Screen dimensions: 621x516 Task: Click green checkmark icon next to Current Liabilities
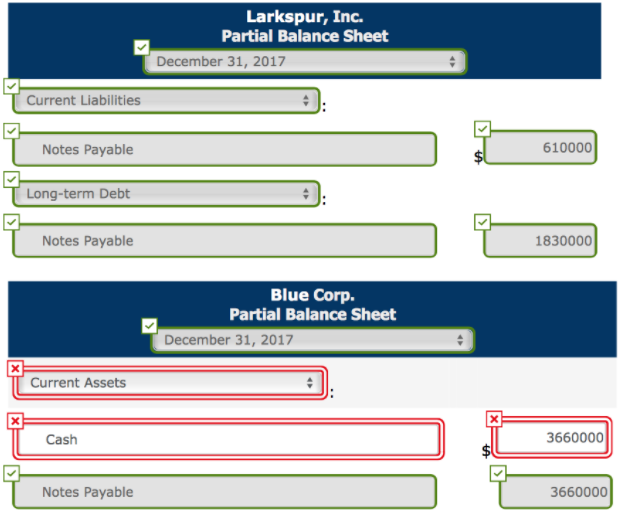(x=11, y=86)
